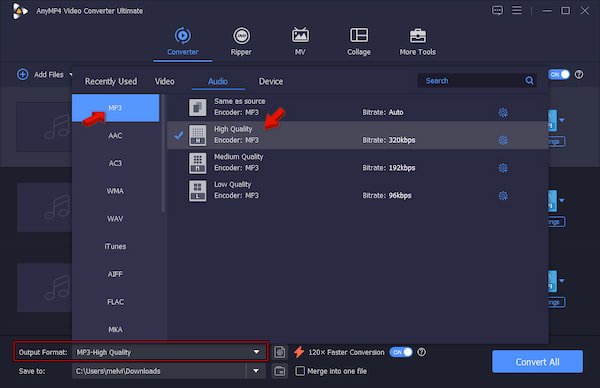Switch to Device format tab
The width and height of the screenshot is (600, 388).
click(271, 82)
